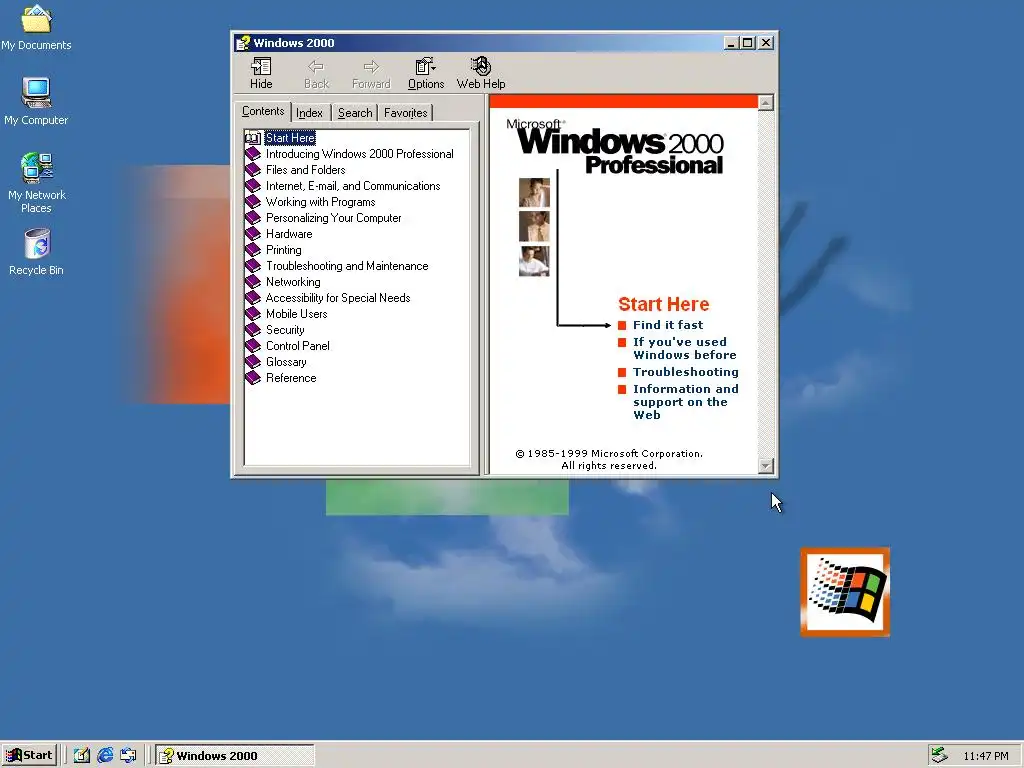Click the taskbar clock showing 11:47 PM

click(x=985, y=756)
